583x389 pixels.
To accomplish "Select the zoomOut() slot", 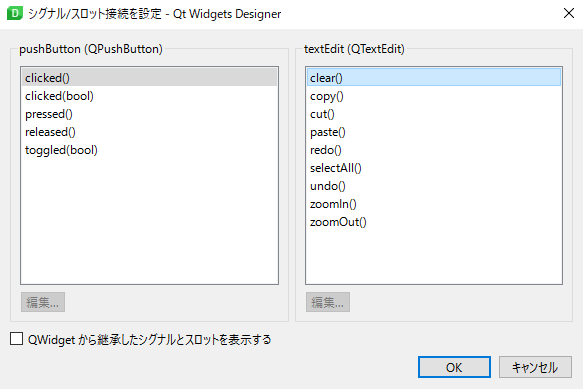I will tap(434, 222).
